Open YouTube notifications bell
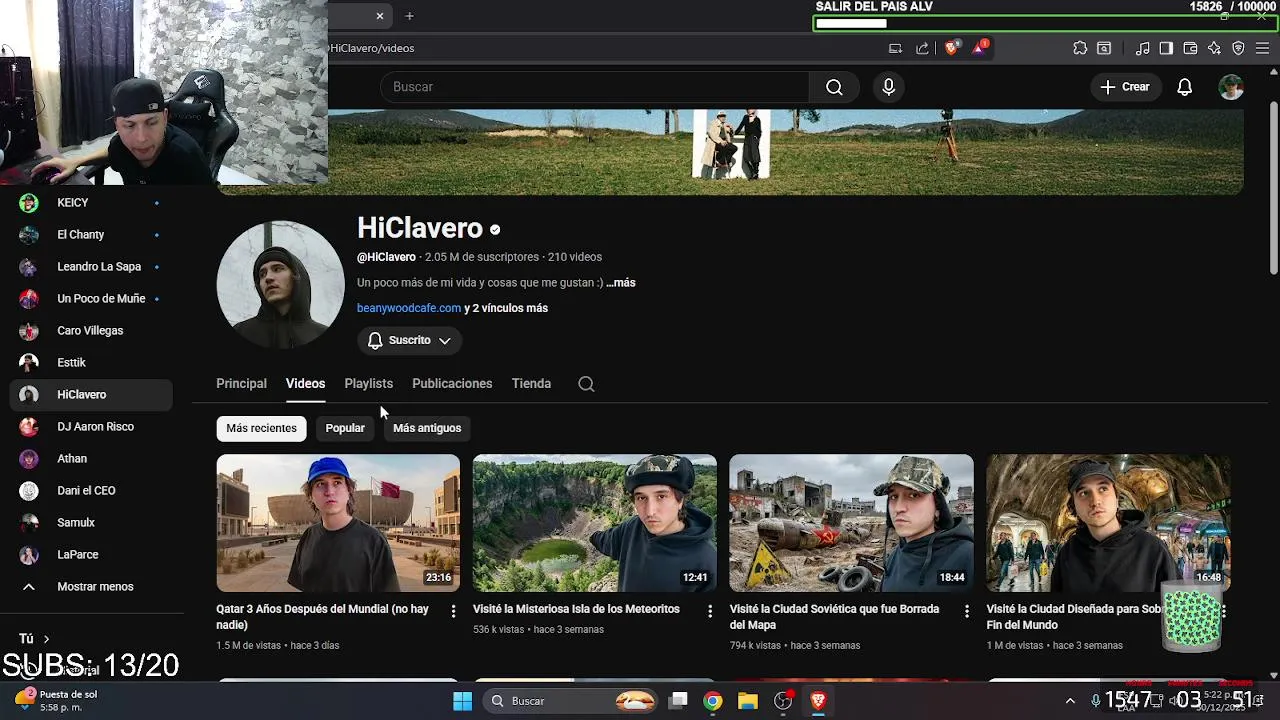1280x720 pixels. 1184,87
